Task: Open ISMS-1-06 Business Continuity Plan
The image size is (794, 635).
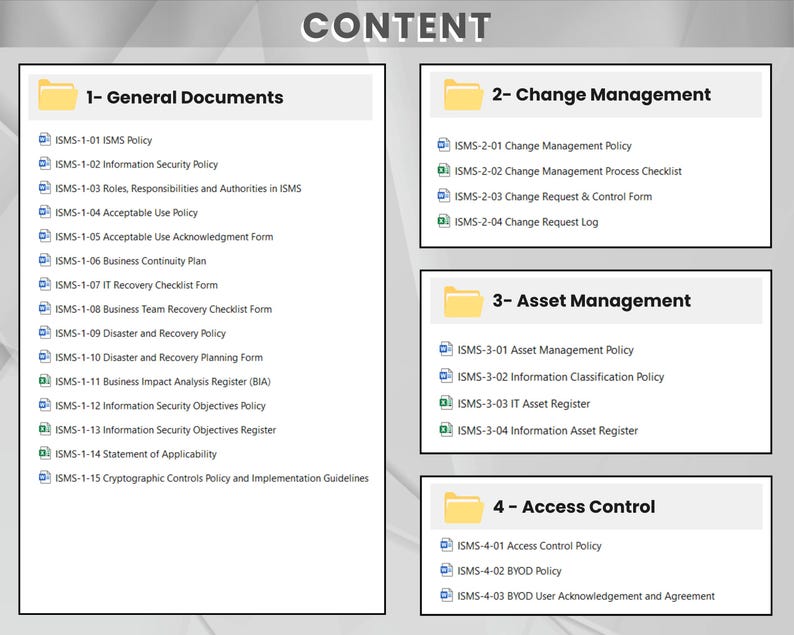Action: pyautogui.click(x=131, y=261)
